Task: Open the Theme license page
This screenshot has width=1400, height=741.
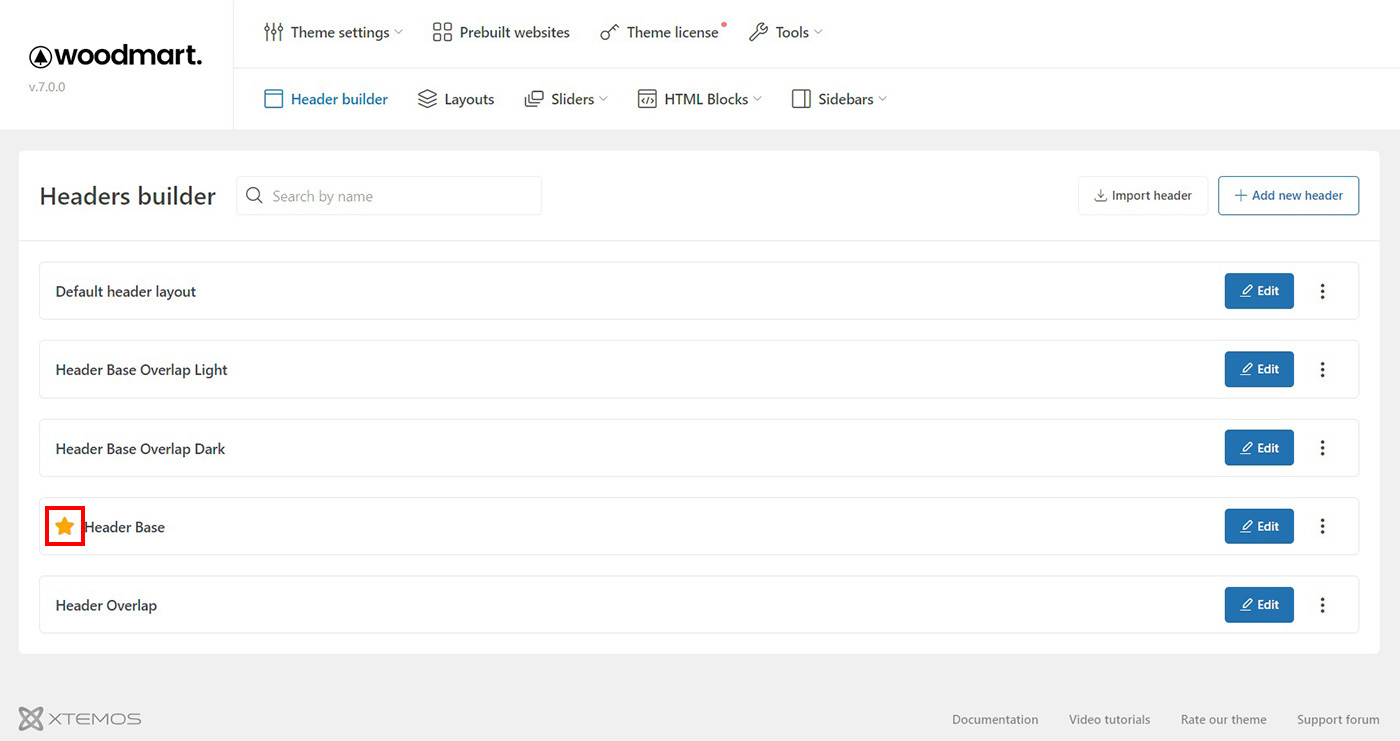Action: (x=660, y=32)
